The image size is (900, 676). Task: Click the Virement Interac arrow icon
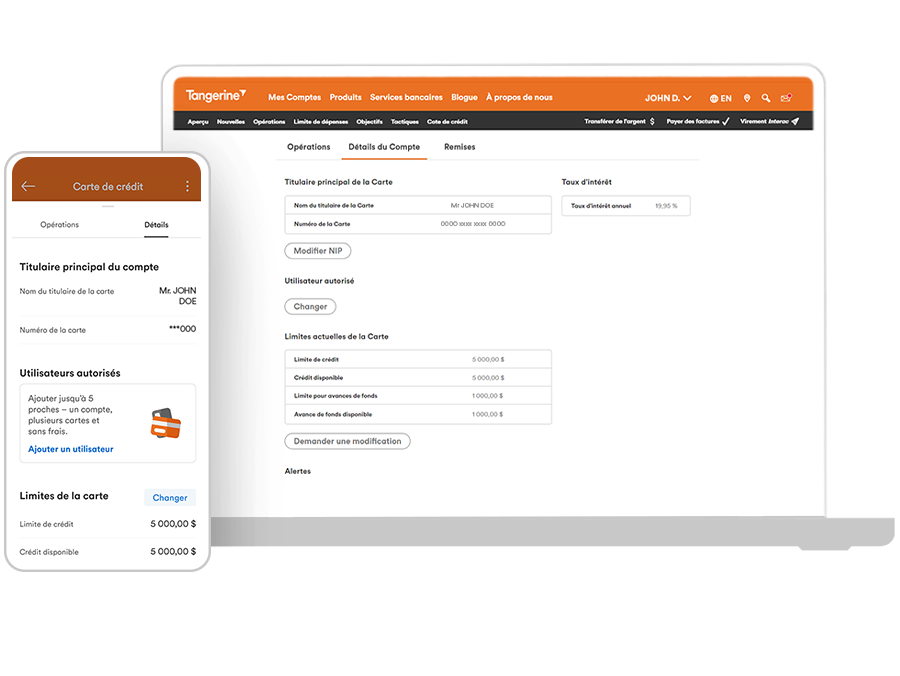(795, 121)
